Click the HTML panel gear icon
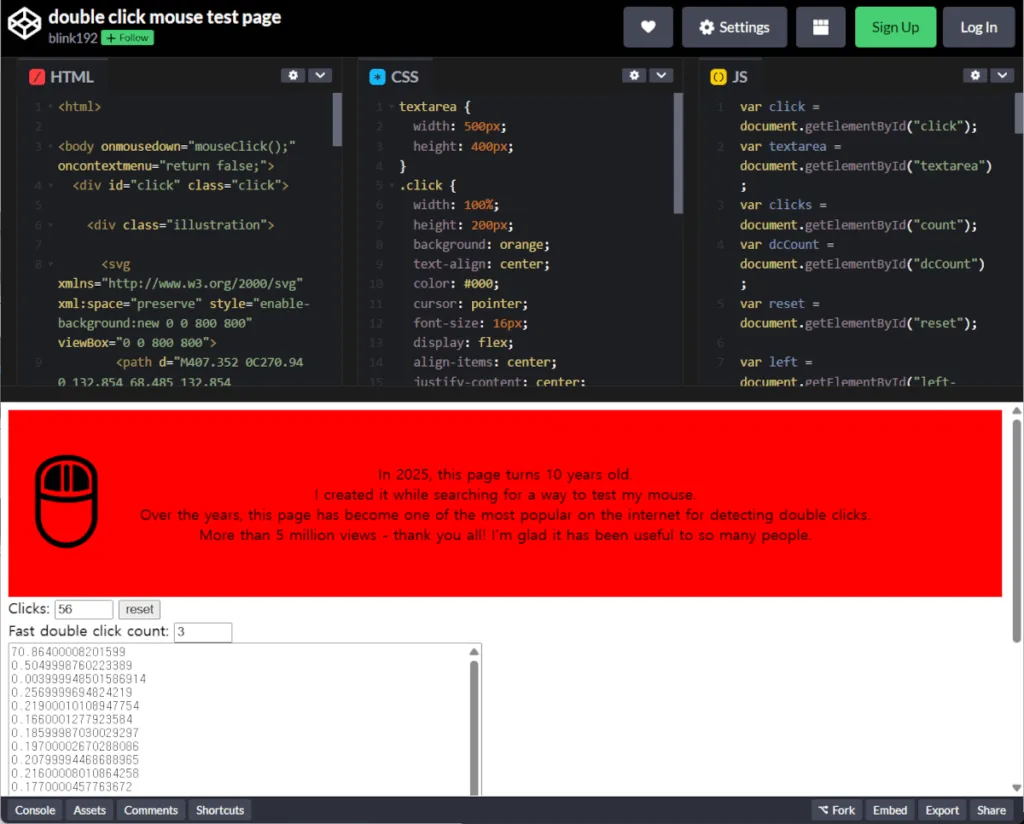Screen dimensions: 1024x824 (x=292, y=75)
